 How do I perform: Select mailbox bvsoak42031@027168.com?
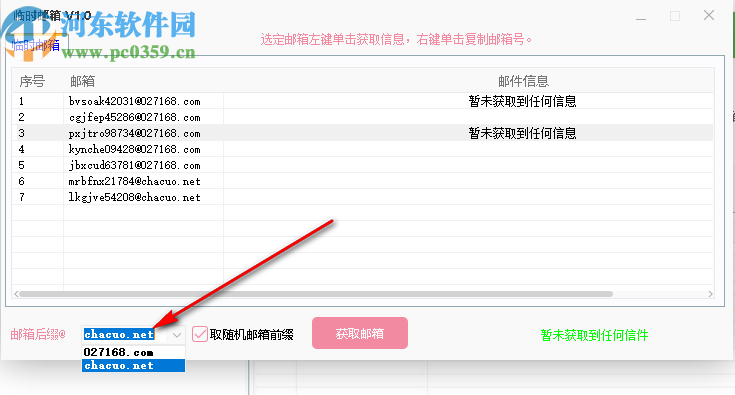point(135,101)
